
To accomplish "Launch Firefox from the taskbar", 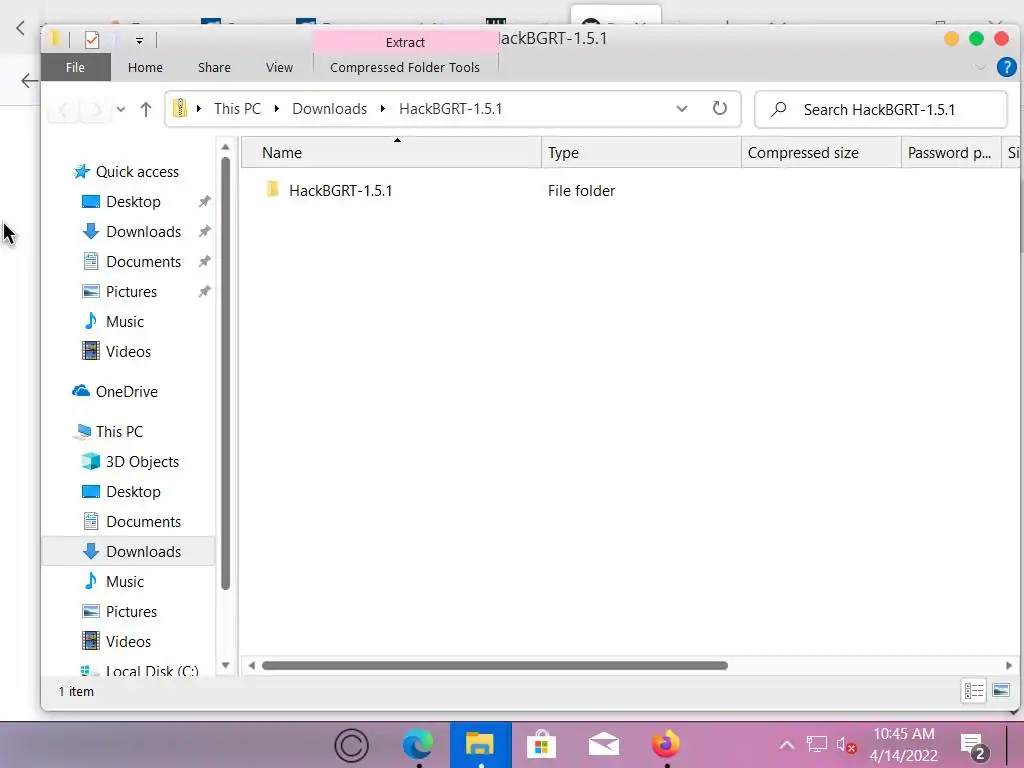I will coord(665,744).
